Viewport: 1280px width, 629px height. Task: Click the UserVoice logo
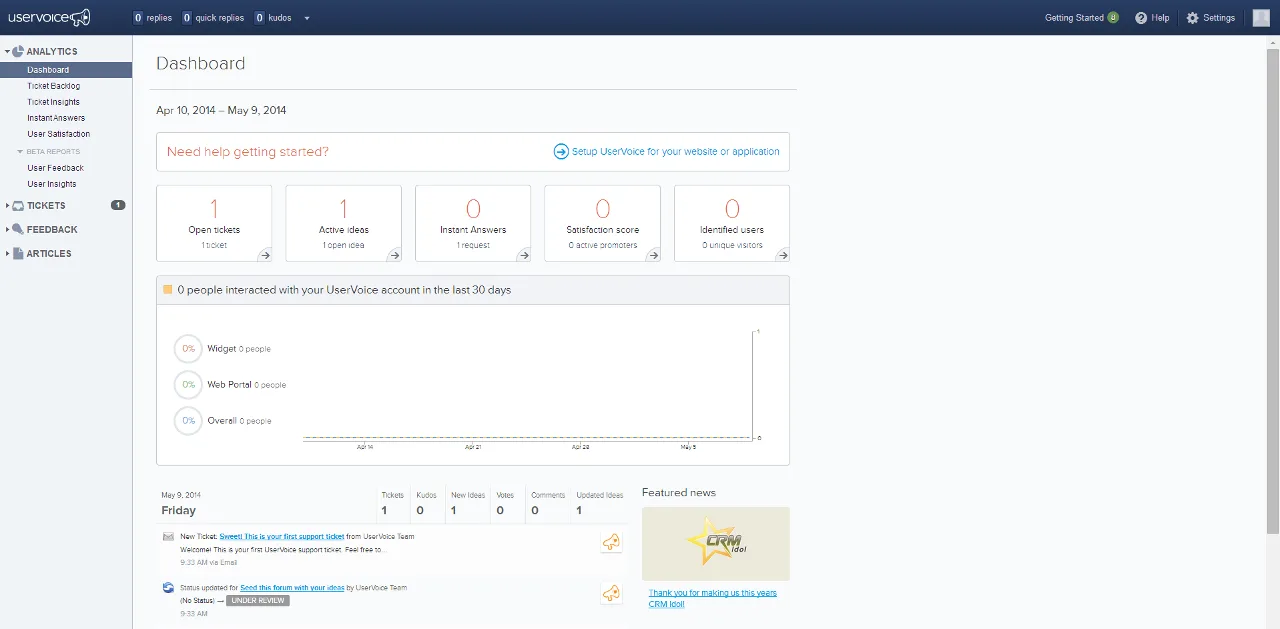pyautogui.click(x=49, y=17)
